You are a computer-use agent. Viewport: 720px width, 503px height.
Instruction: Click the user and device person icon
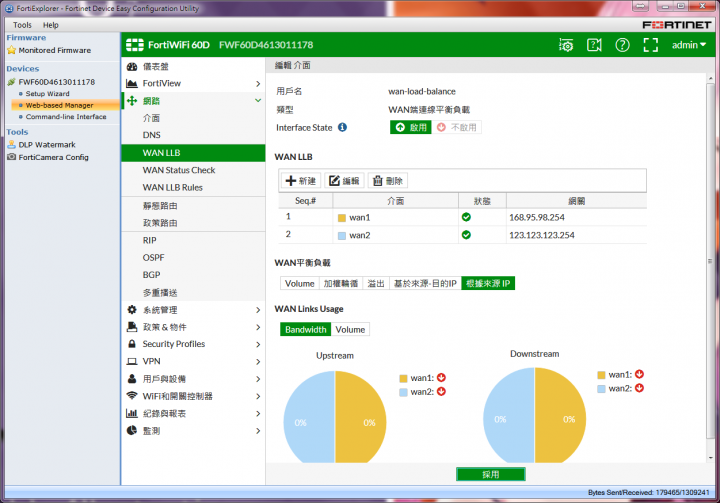(x=132, y=379)
